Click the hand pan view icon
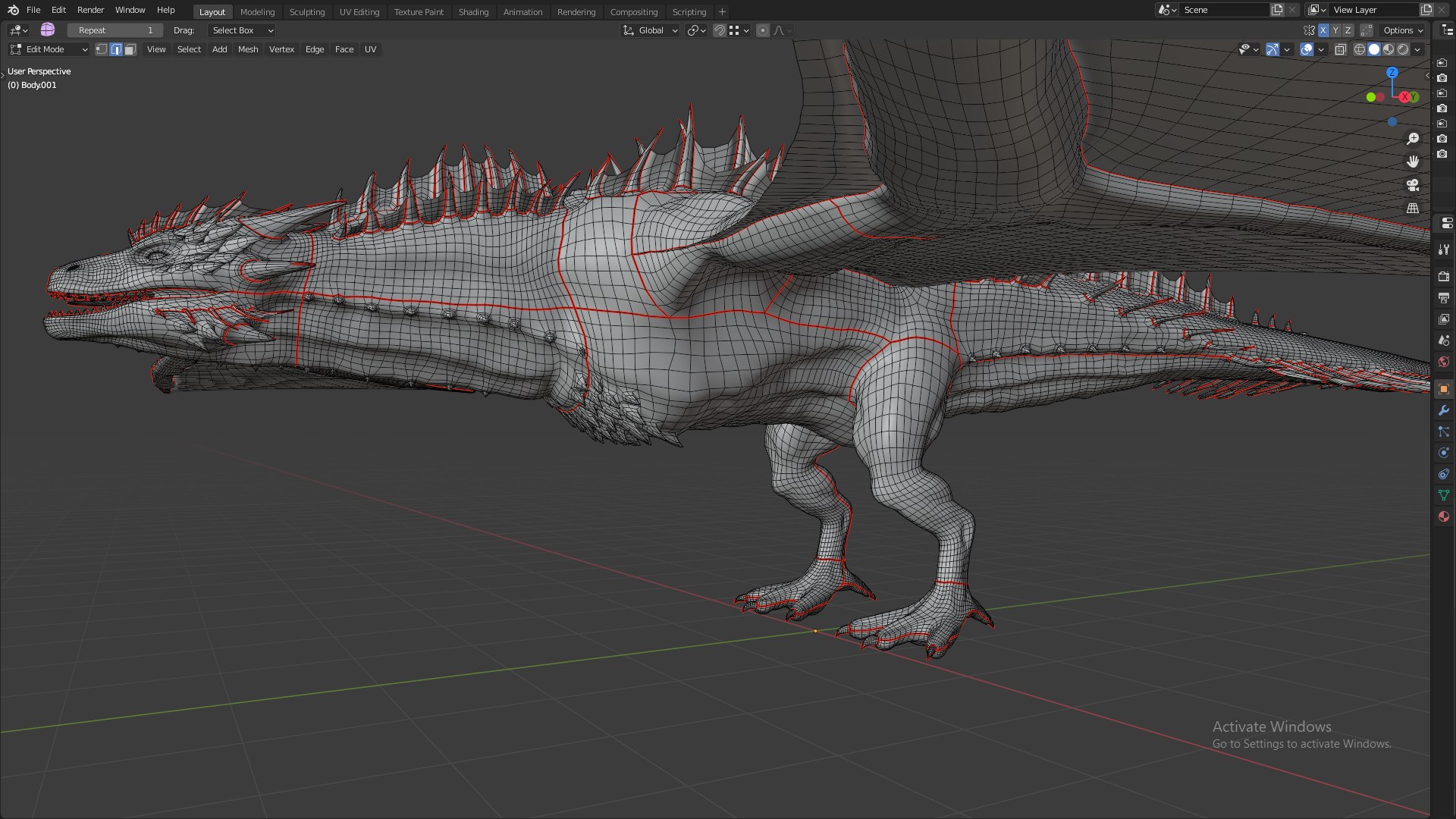Viewport: 1456px width, 819px height. pyautogui.click(x=1413, y=162)
